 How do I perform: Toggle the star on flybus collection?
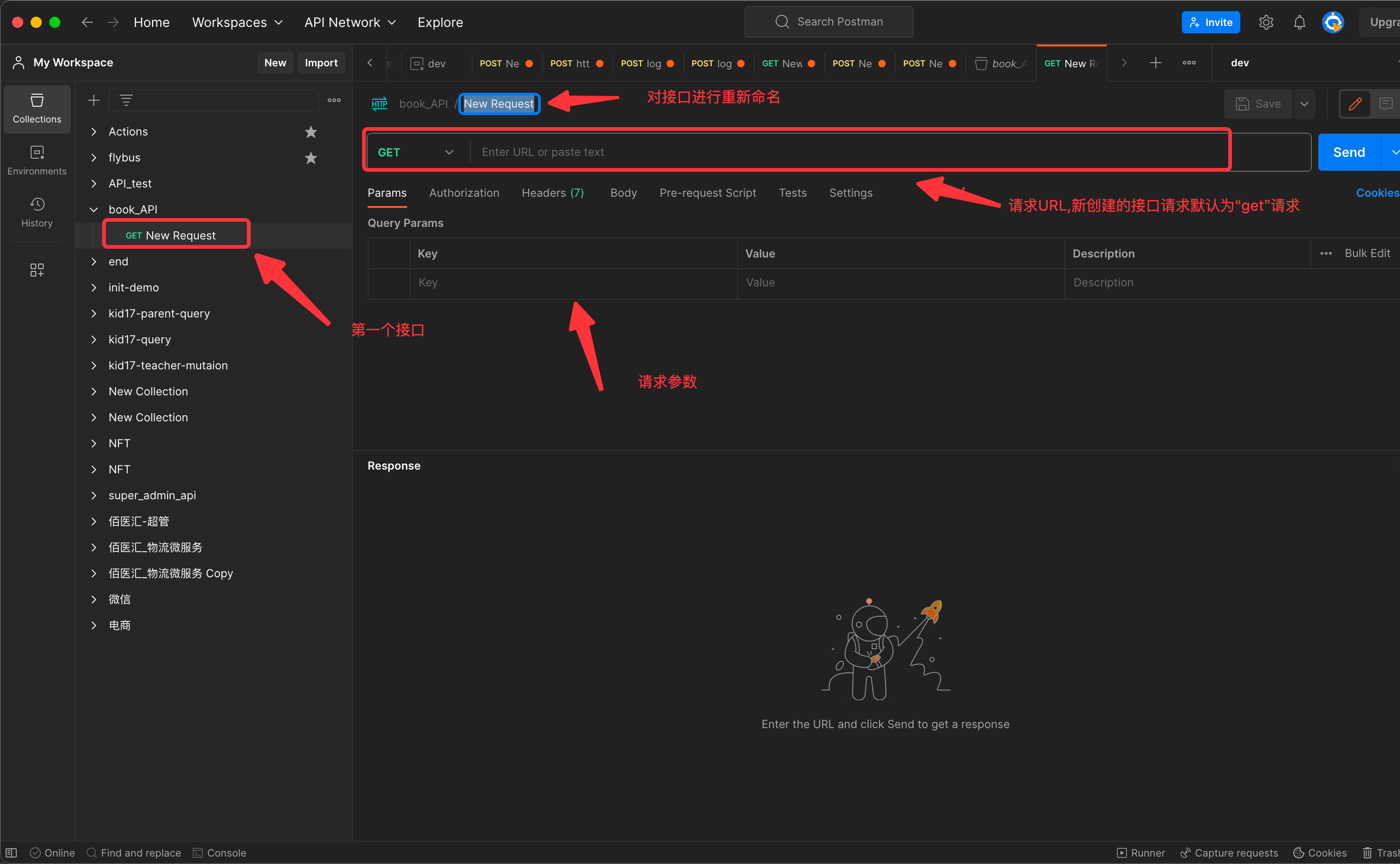[311, 158]
